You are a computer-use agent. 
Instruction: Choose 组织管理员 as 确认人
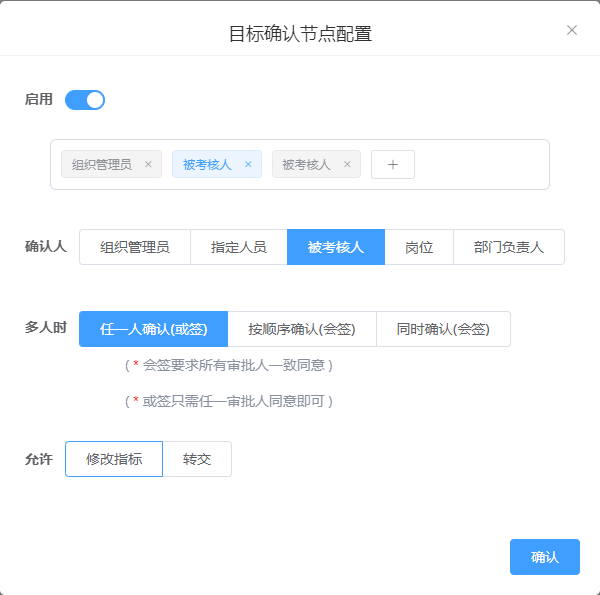pyautogui.click(x=135, y=247)
